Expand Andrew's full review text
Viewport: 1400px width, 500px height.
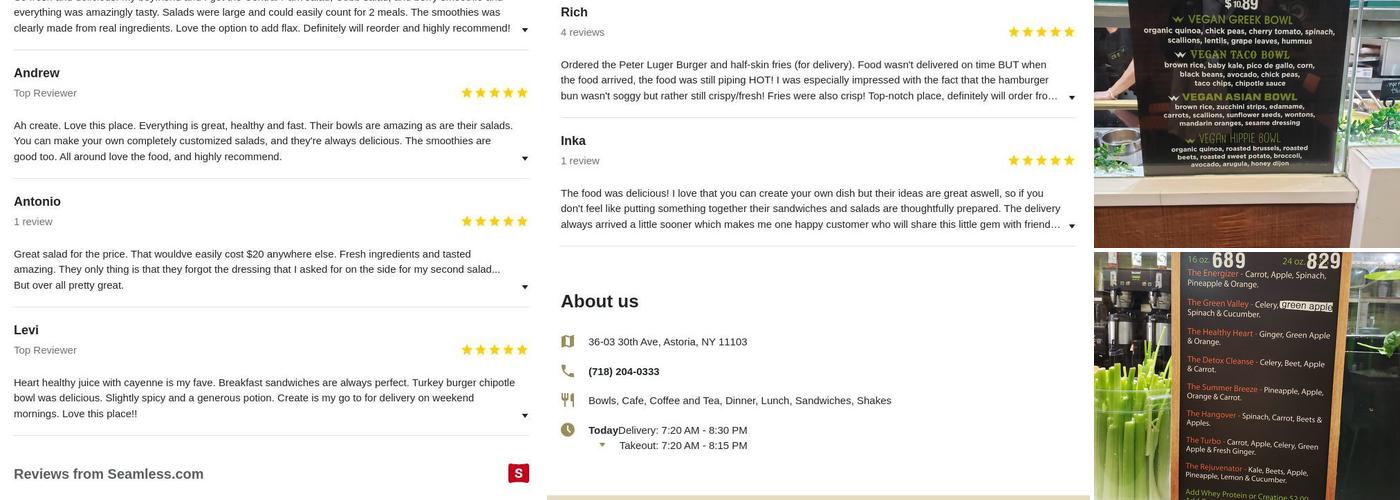(525, 158)
